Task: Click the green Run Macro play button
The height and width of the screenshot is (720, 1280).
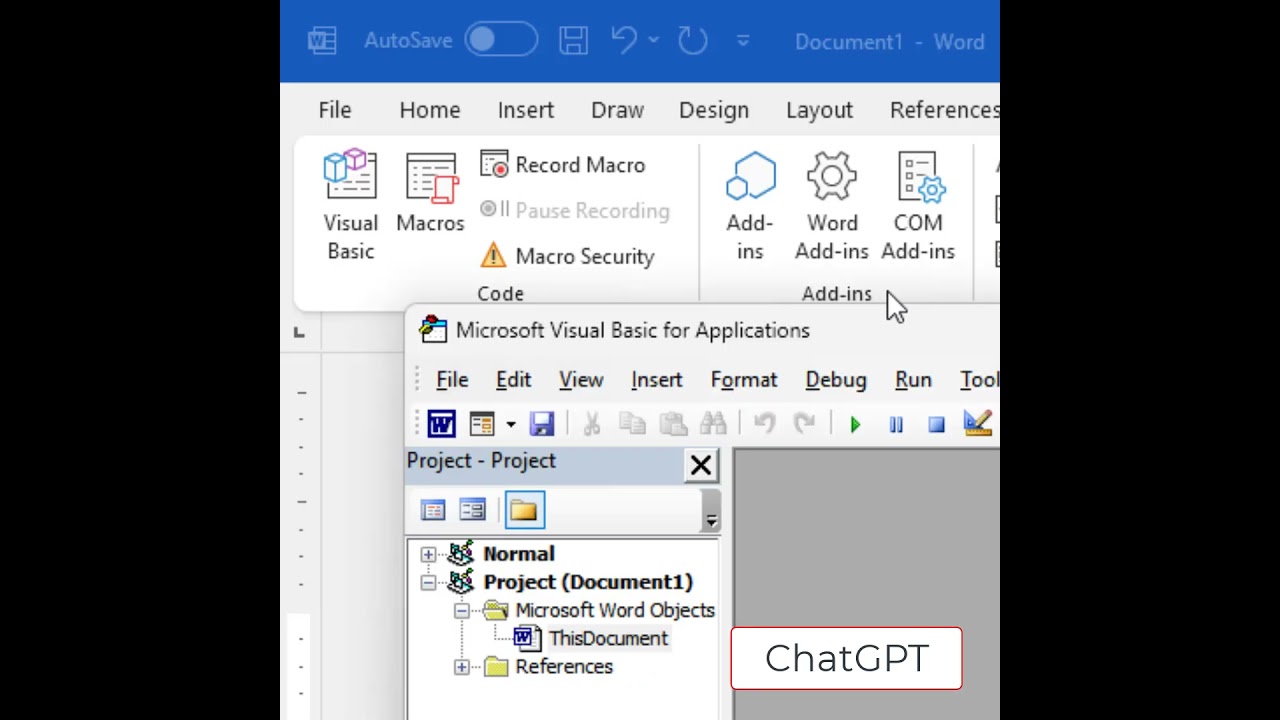Action: pos(855,424)
